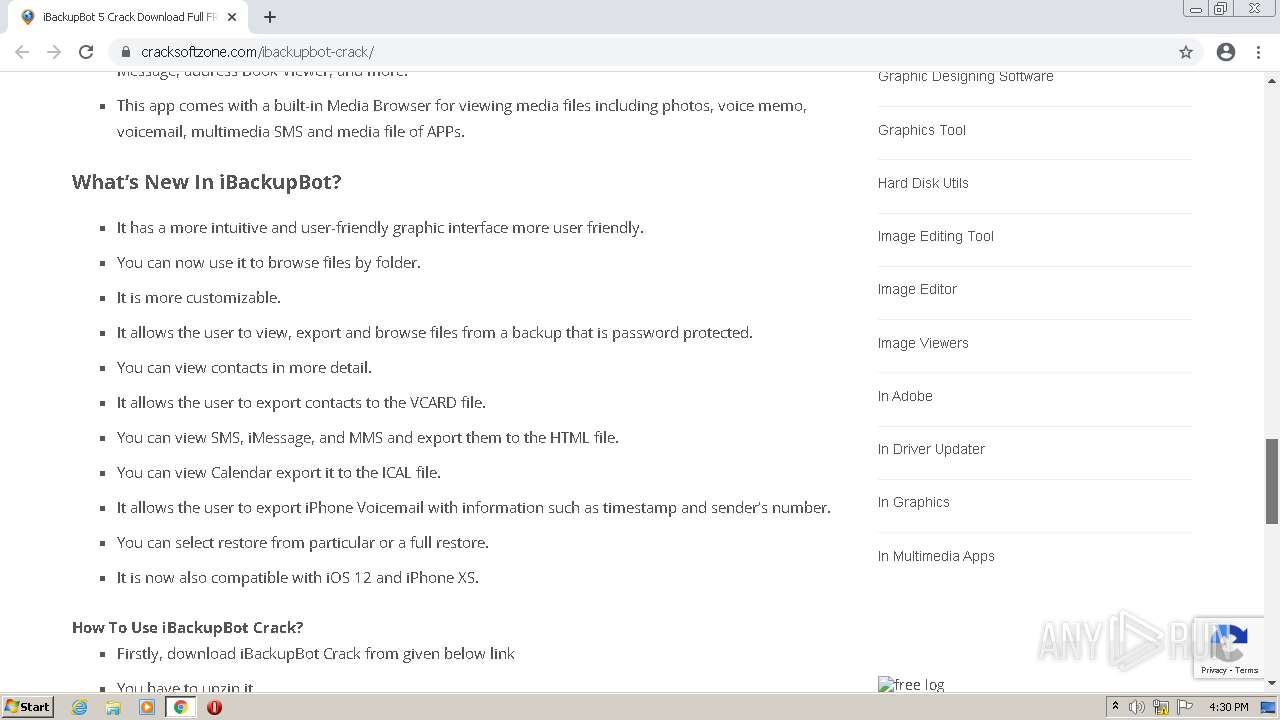
Task: Open the red Opera-style taskbar icon
Action: [x=214, y=707]
